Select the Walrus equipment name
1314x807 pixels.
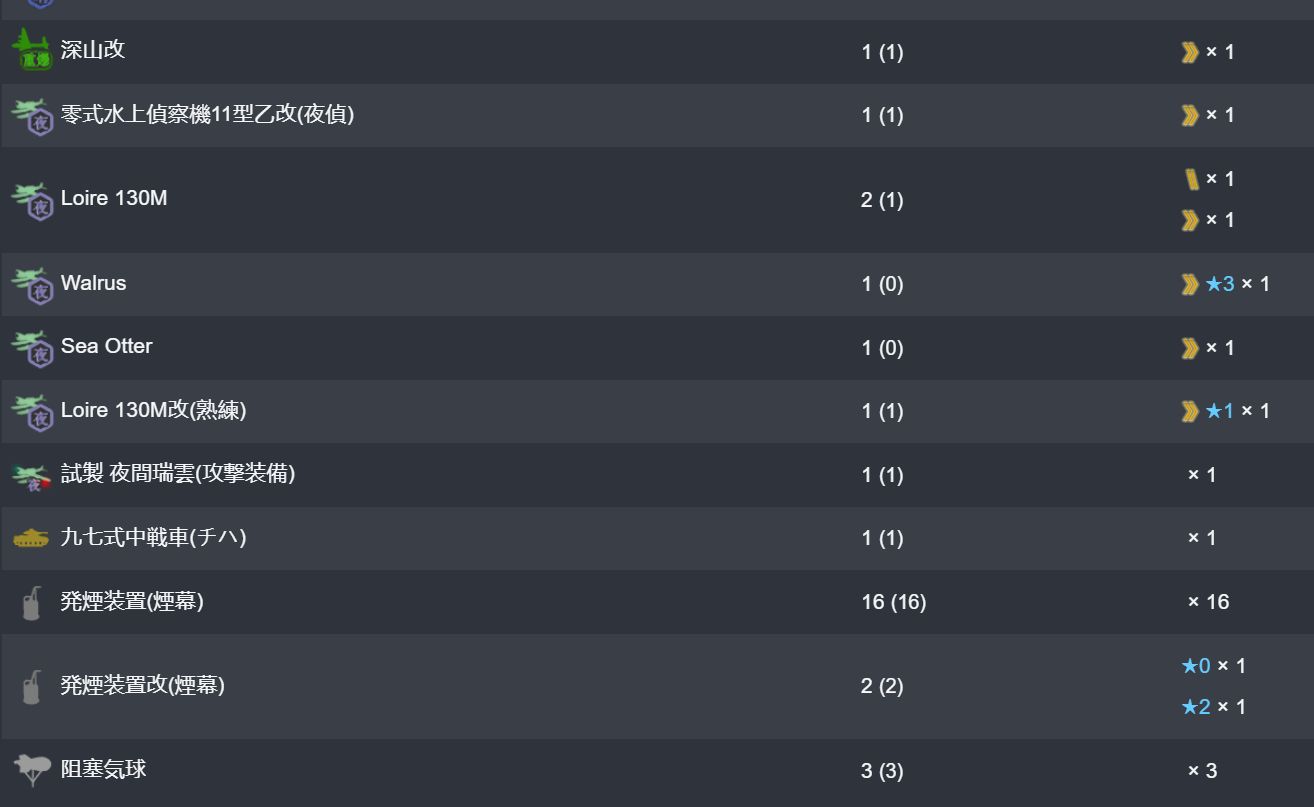pos(93,283)
